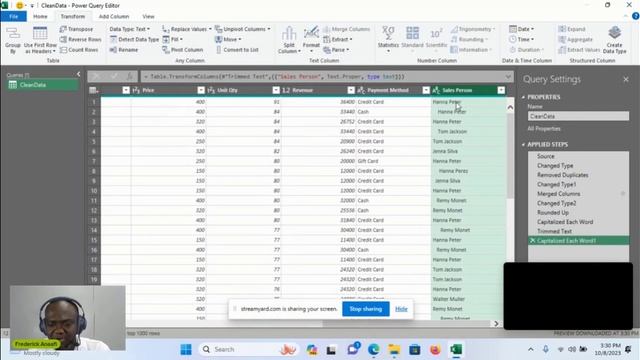
Task: Open the File tab
Action: tap(13, 16)
